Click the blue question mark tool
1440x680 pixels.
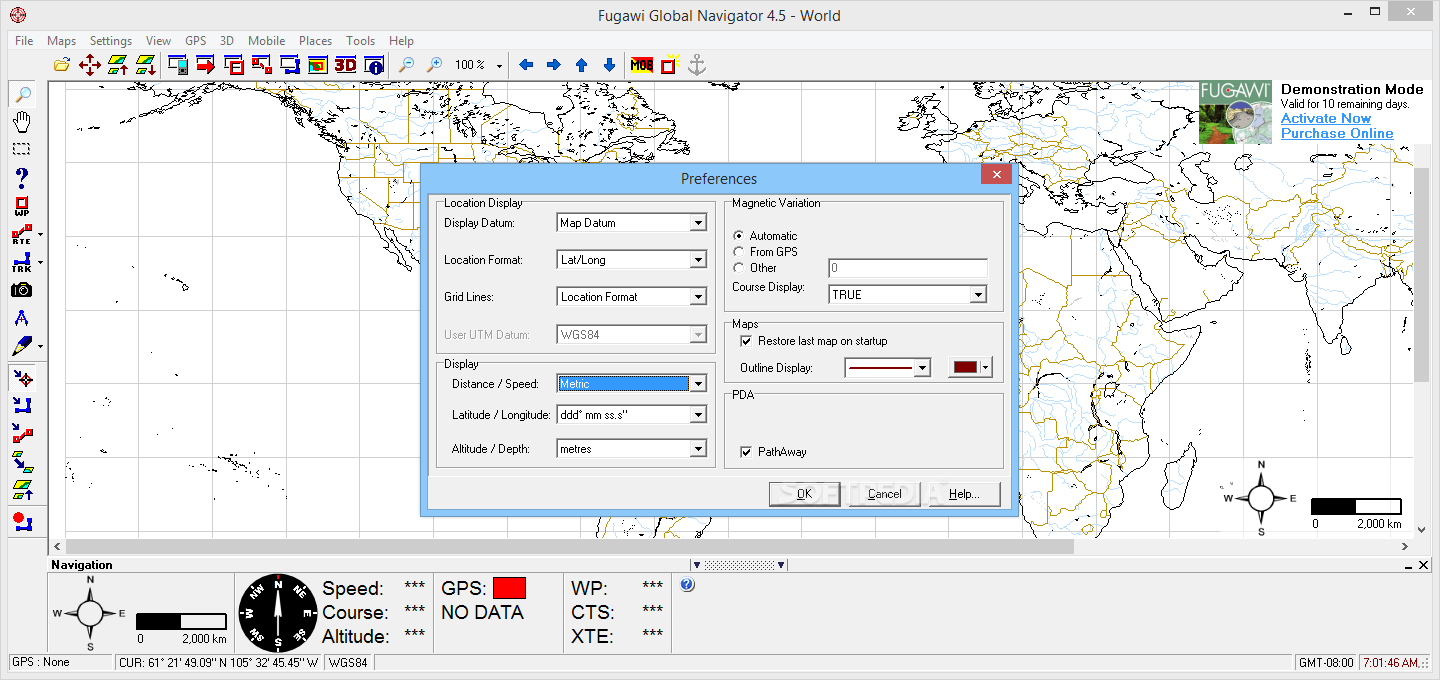(x=21, y=178)
